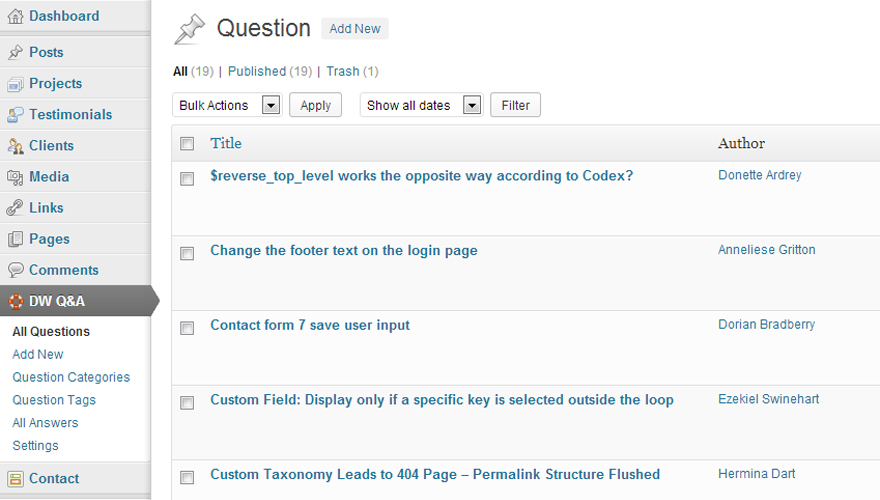880x500 pixels.
Task: Click the Contact form icon
Action: pyautogui.click(x=15, y=479)
